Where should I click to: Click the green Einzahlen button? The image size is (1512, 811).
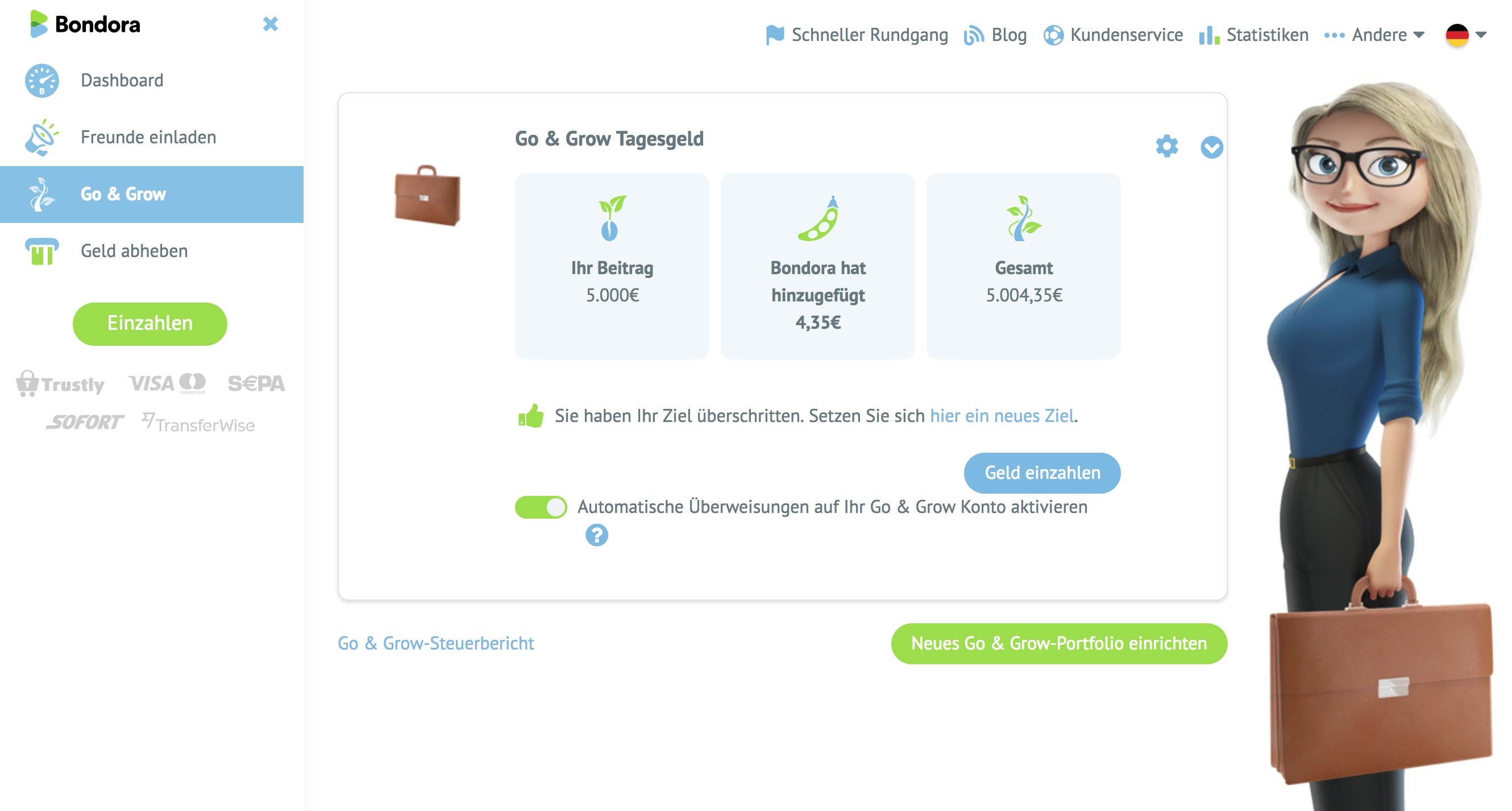[x=149, y=324]
